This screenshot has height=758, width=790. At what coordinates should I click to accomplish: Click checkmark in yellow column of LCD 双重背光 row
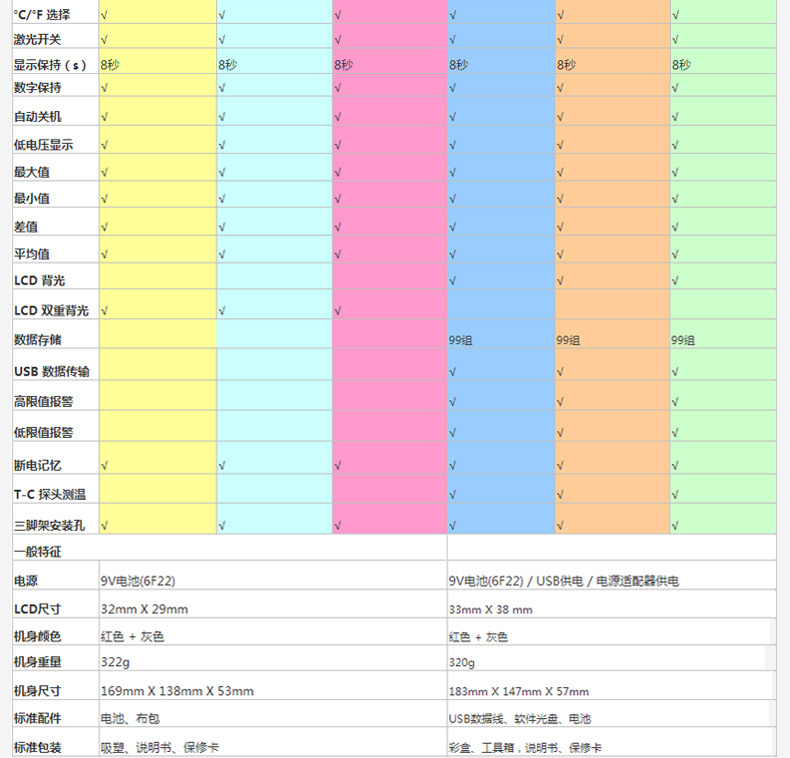point(105,311)
